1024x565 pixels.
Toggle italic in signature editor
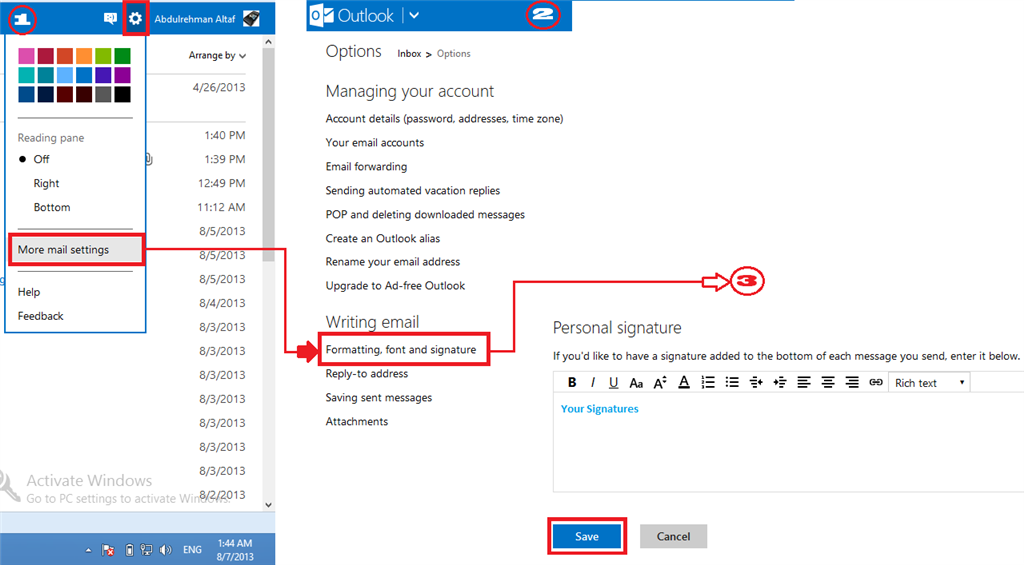592,383
